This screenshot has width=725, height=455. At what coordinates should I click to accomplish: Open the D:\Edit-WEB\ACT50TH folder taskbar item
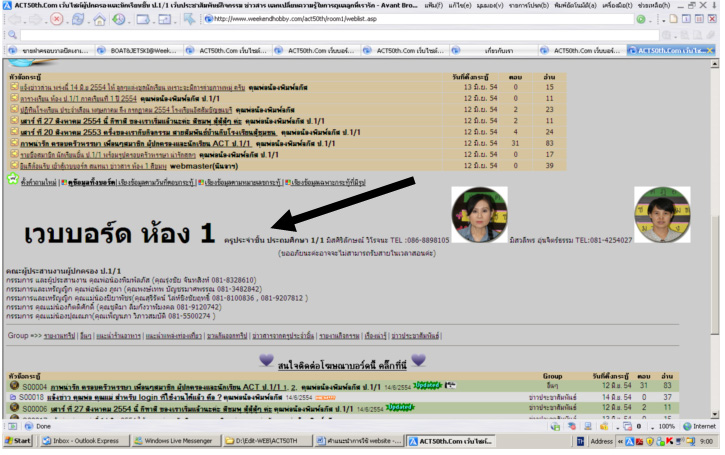pos(270,440)
